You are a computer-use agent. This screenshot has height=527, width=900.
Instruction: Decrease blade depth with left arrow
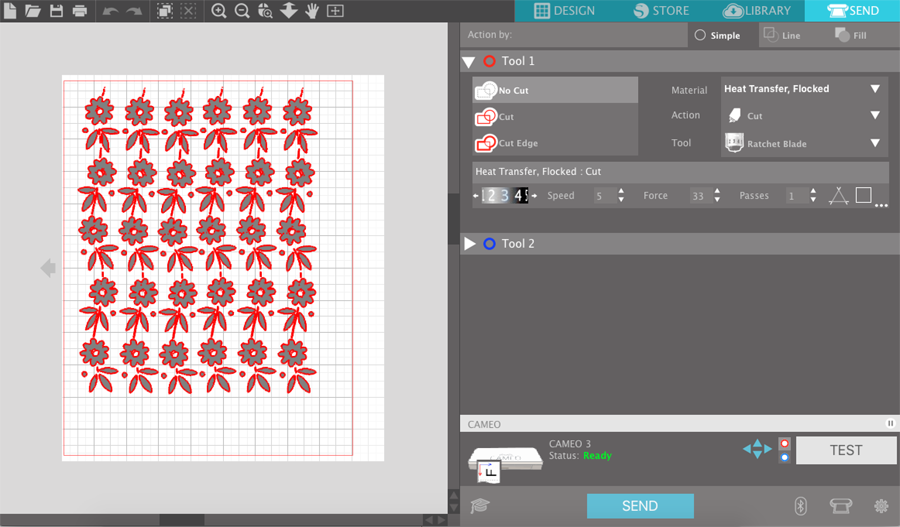click(476, 196)
